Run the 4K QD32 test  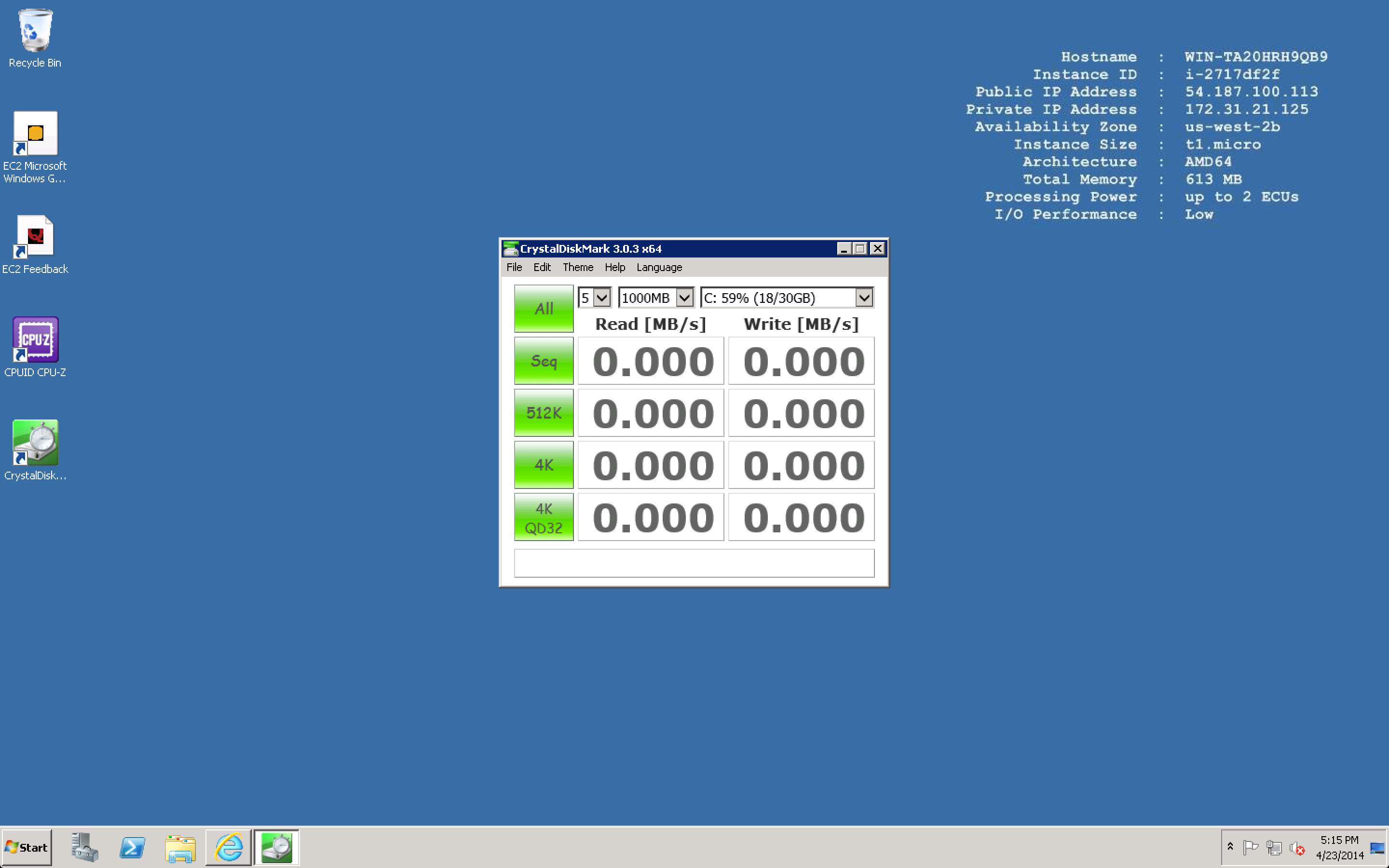pyautogui.click(x=544, y=517)
